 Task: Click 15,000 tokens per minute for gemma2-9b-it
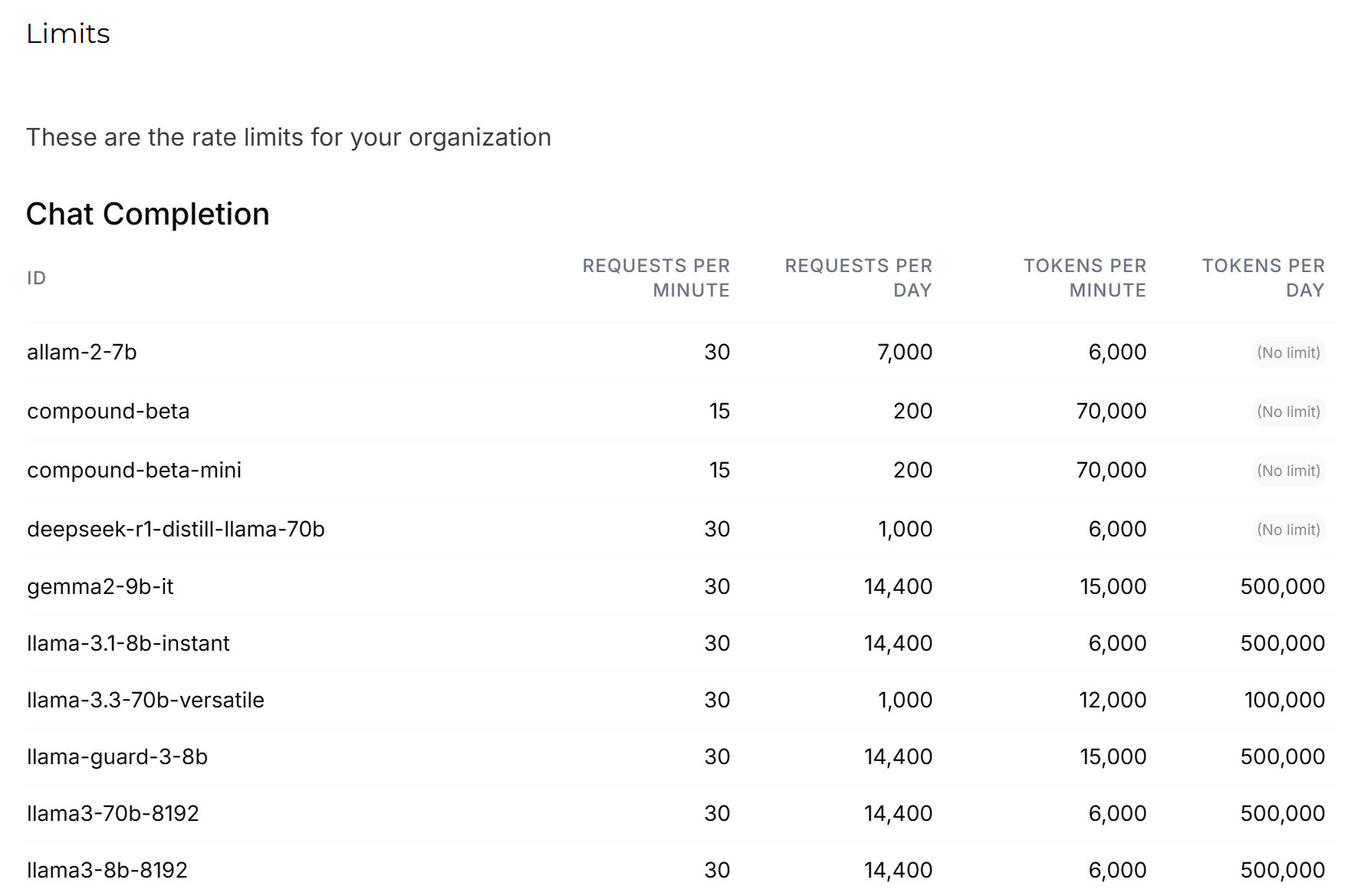click(1113, 586)
